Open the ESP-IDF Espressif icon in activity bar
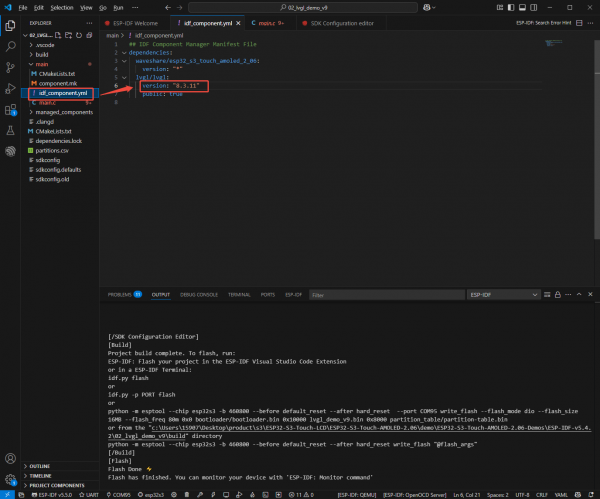This screenshot has height=499, width=600. pyautogui.click(x=10, y=152)
